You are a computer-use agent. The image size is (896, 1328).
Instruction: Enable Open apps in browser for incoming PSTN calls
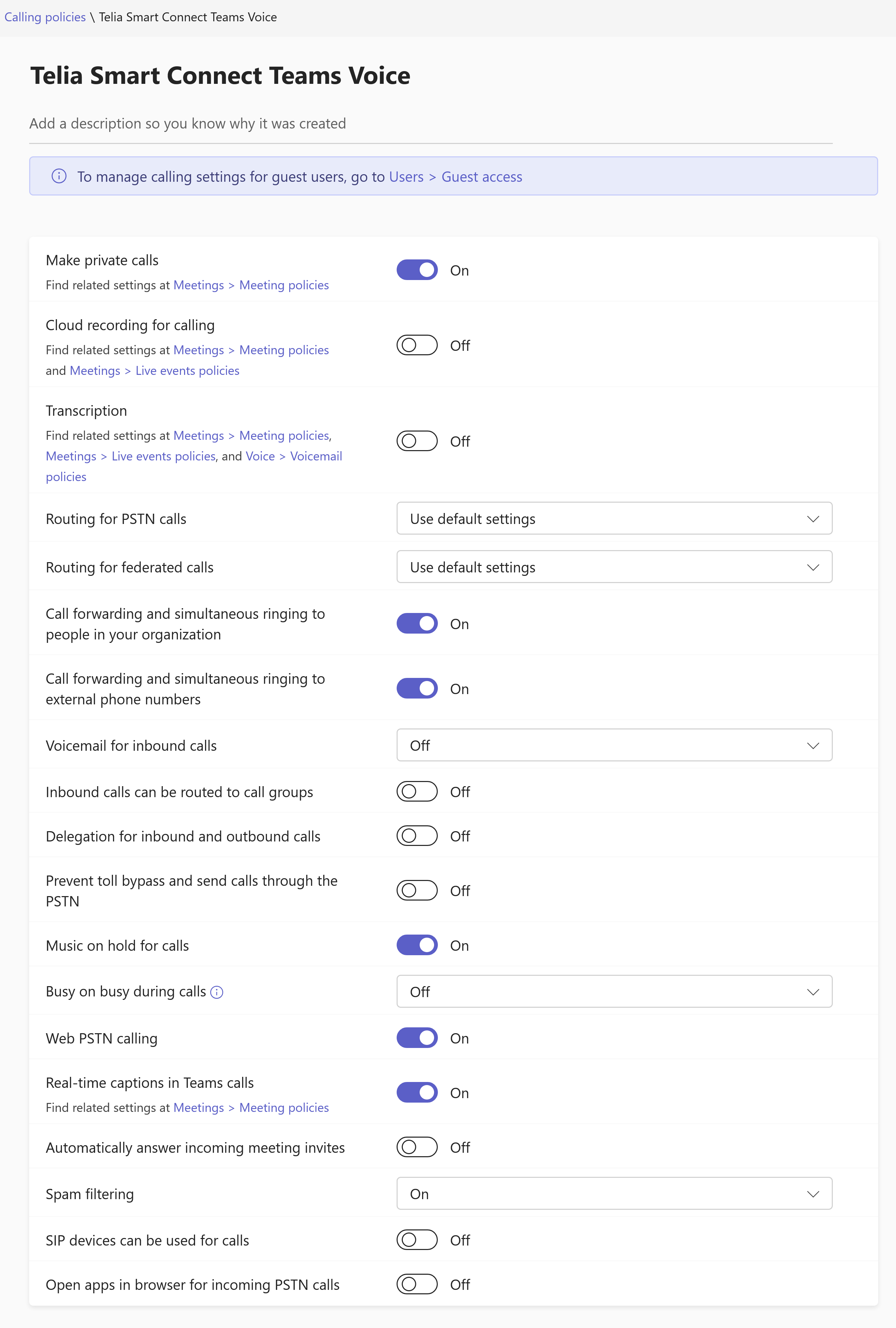tap(417, 1285)
